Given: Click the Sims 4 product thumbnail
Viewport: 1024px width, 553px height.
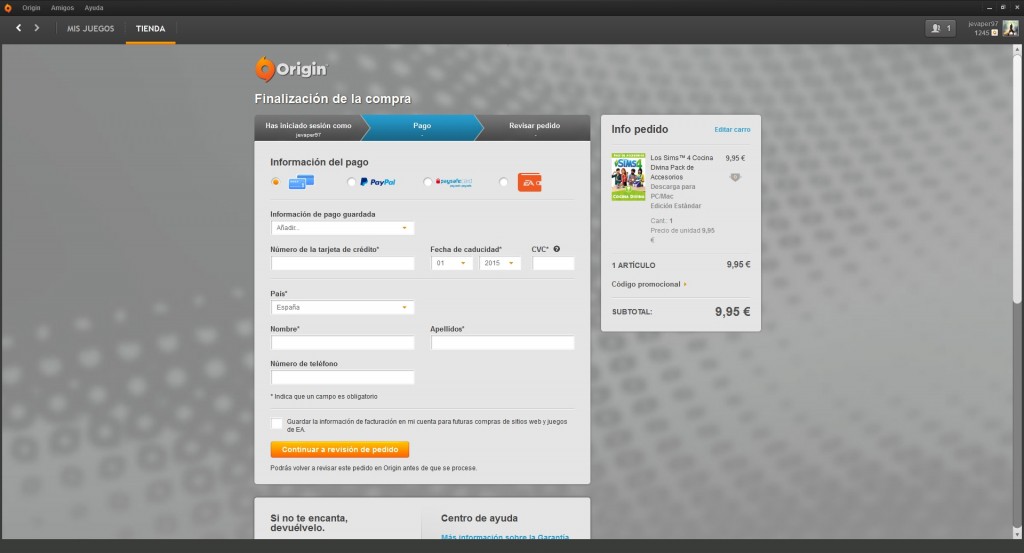Looking at the screenshot, I should pyautogui.click(x=628, y=177).
